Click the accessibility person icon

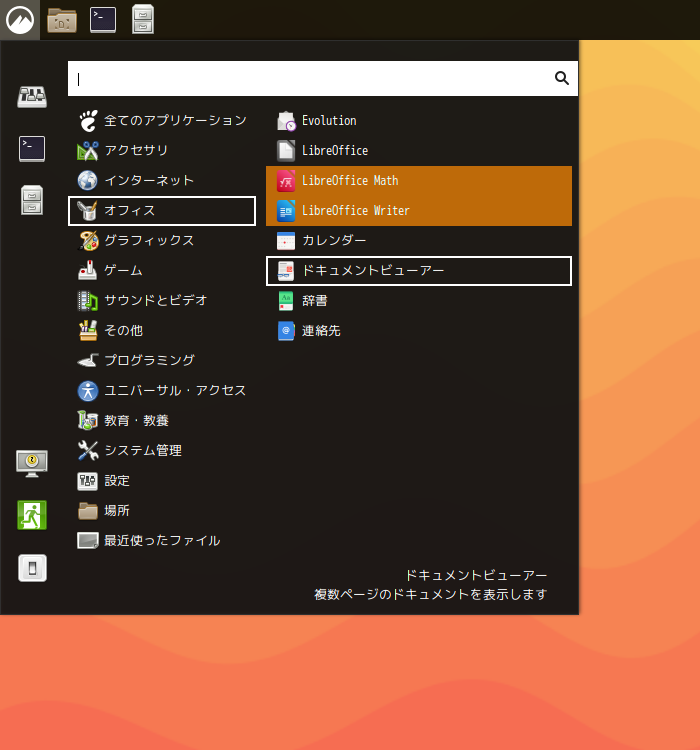(88, 391)
